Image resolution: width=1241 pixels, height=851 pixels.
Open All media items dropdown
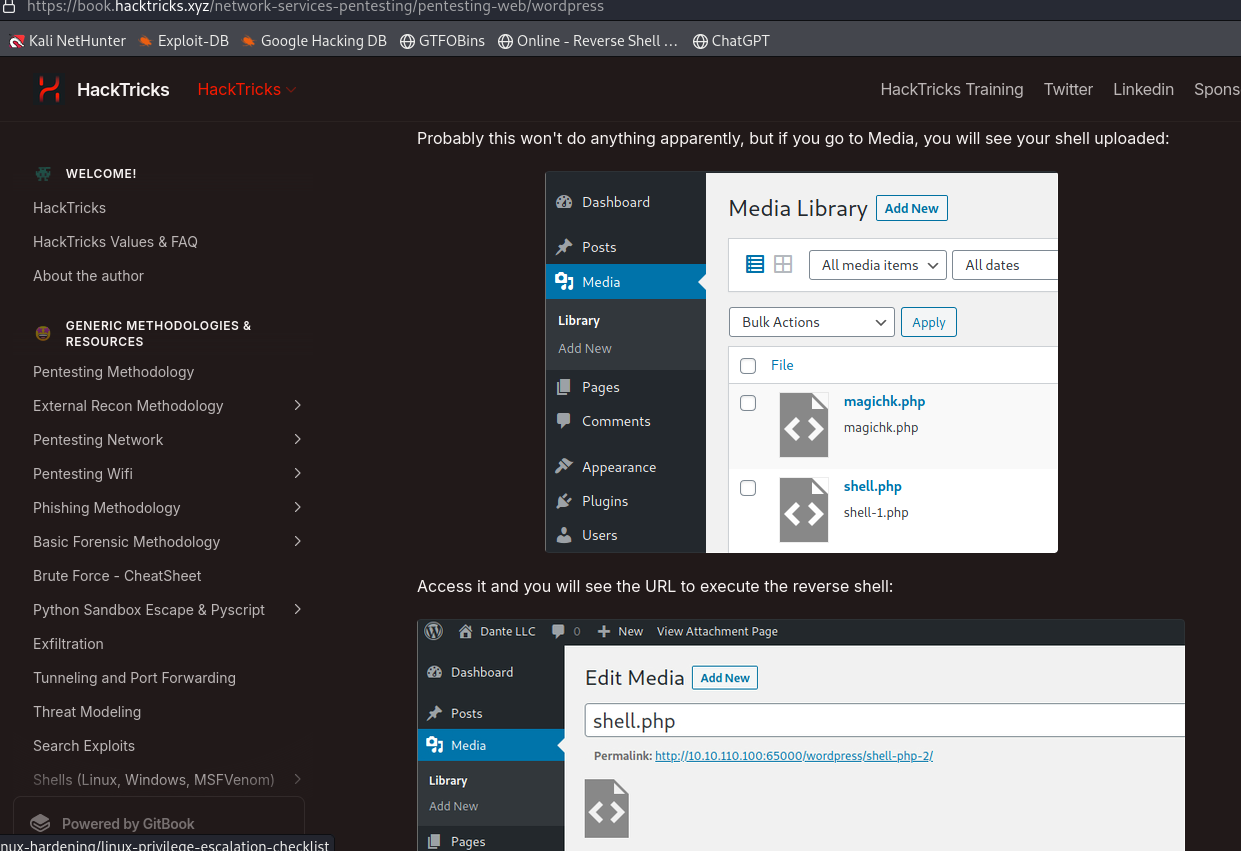pos(878,265)
